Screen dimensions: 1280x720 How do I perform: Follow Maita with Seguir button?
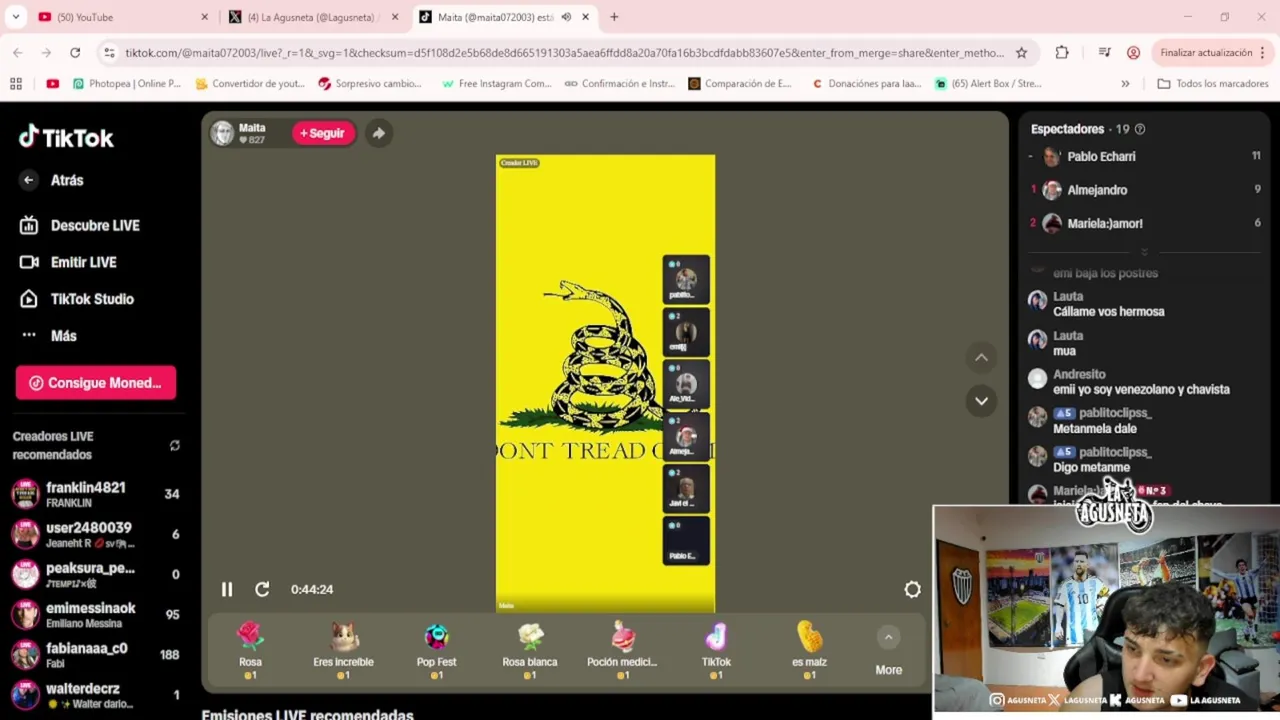tap(323, 133)
